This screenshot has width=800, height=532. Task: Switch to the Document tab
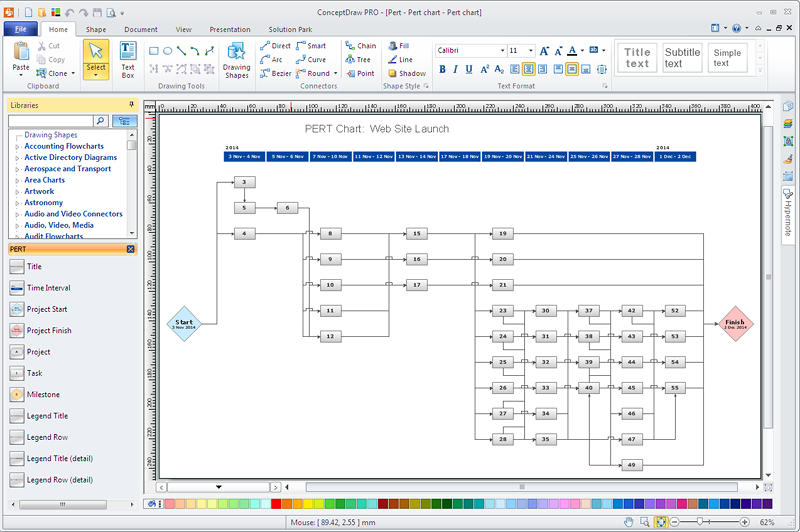(x=141, y=30)
